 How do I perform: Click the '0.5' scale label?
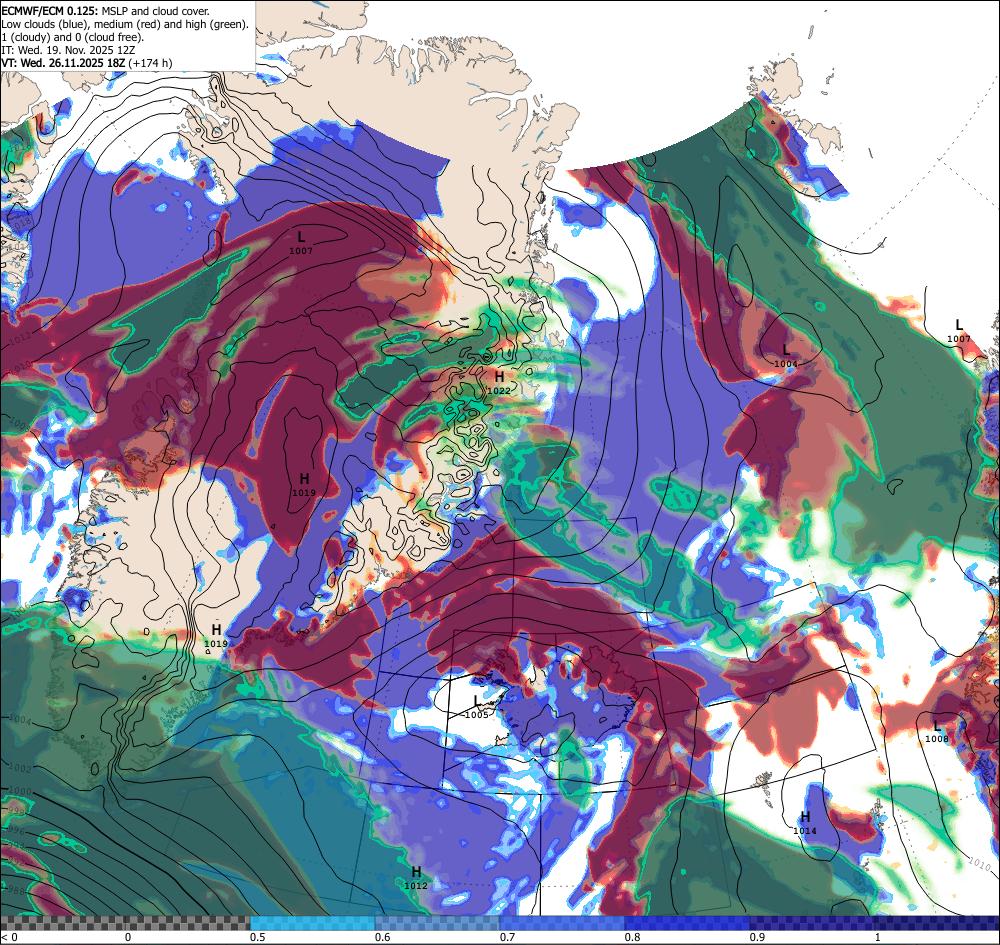click(258, 937)
